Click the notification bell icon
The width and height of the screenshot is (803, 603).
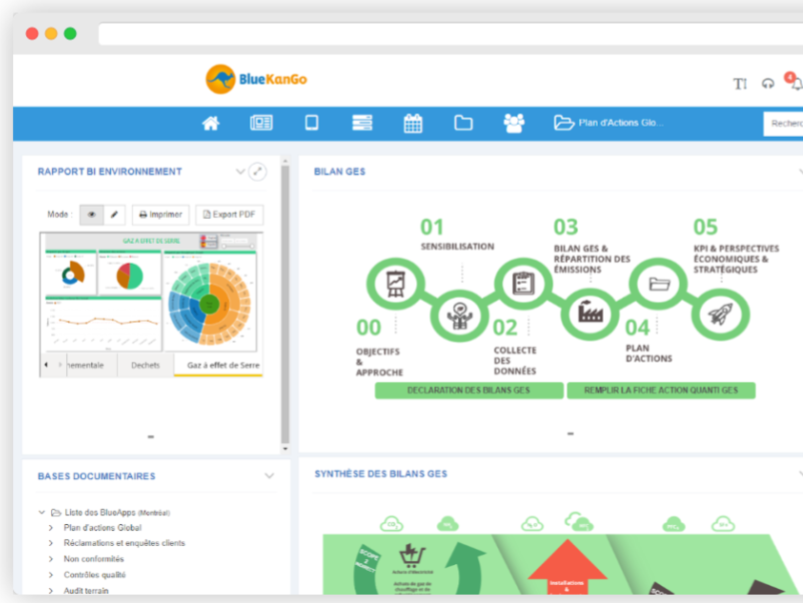pyautogui.click(x=795, y=83)
